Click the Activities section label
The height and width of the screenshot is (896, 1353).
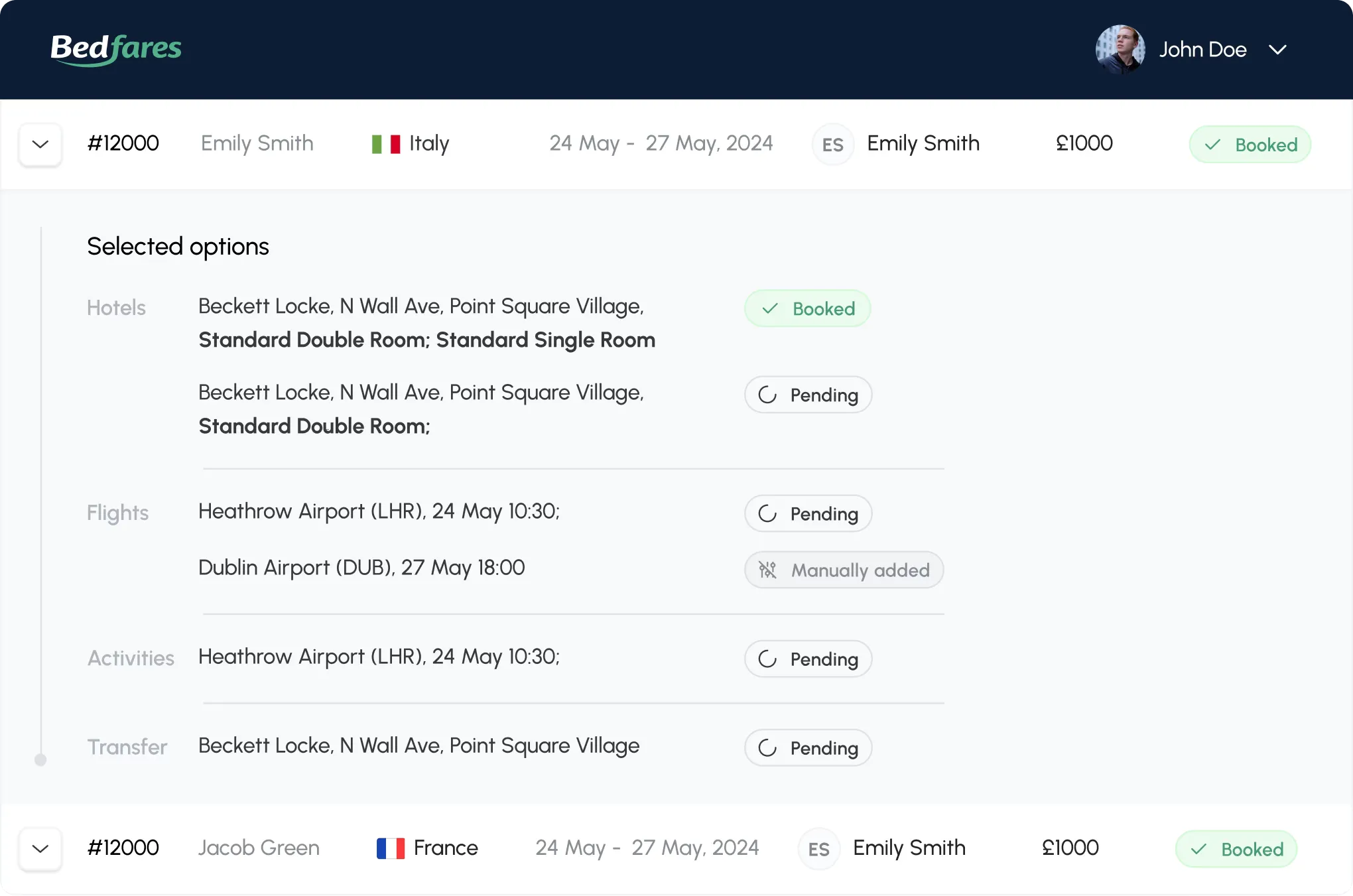click(x=131, y=658)
